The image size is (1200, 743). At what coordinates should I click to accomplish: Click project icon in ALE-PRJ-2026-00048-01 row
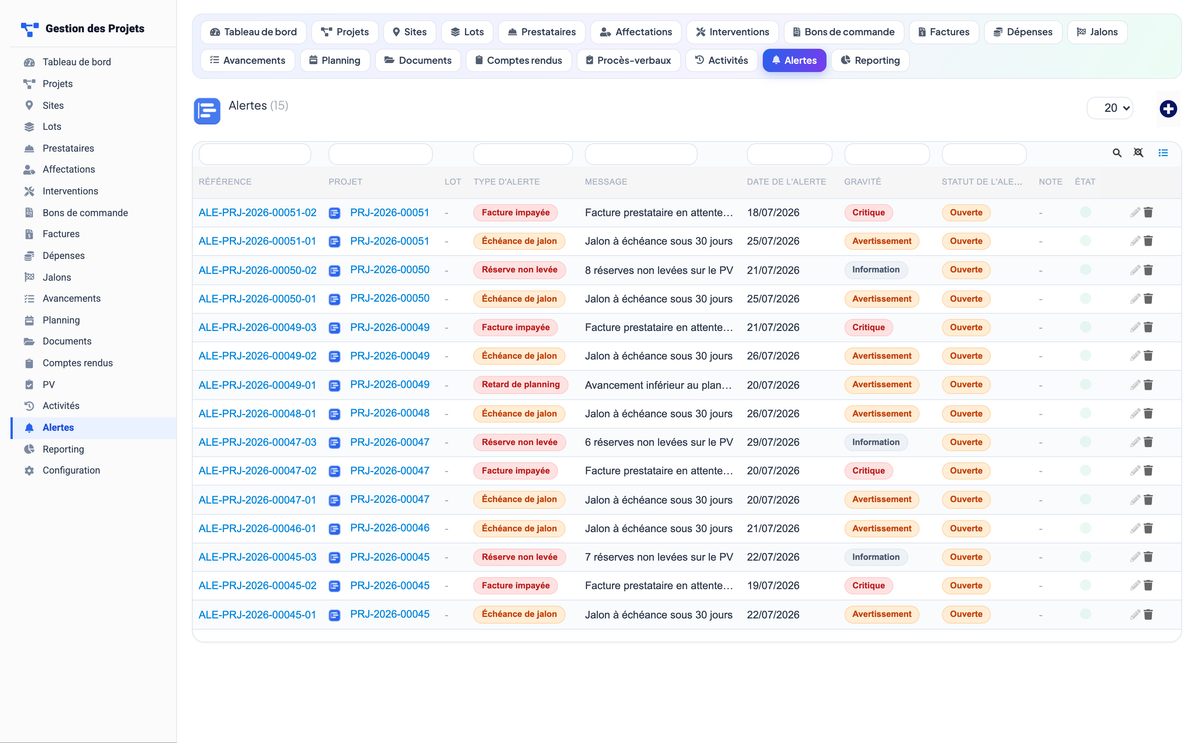coord(335,414)
